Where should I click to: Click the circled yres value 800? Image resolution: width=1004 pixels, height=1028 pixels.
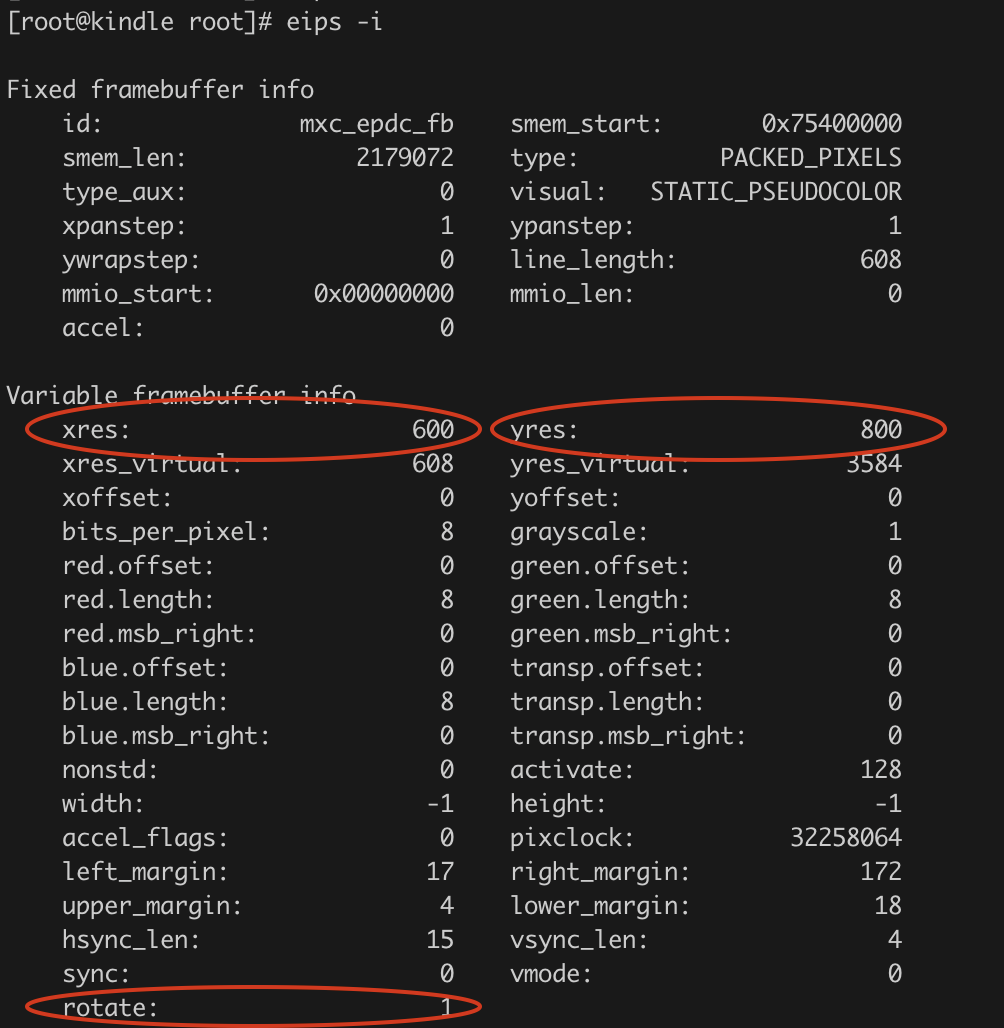pyautogui.click(x=880, y=430)
